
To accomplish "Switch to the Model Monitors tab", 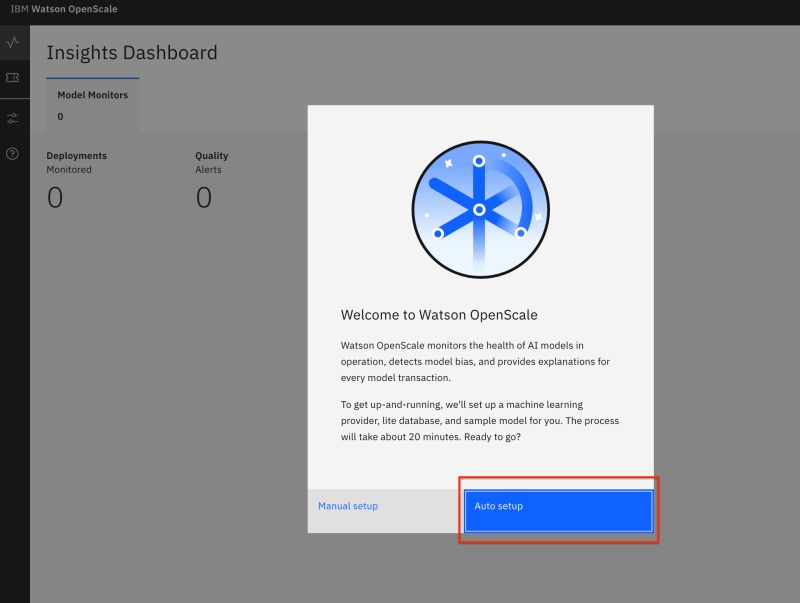I will coord(92,103).
